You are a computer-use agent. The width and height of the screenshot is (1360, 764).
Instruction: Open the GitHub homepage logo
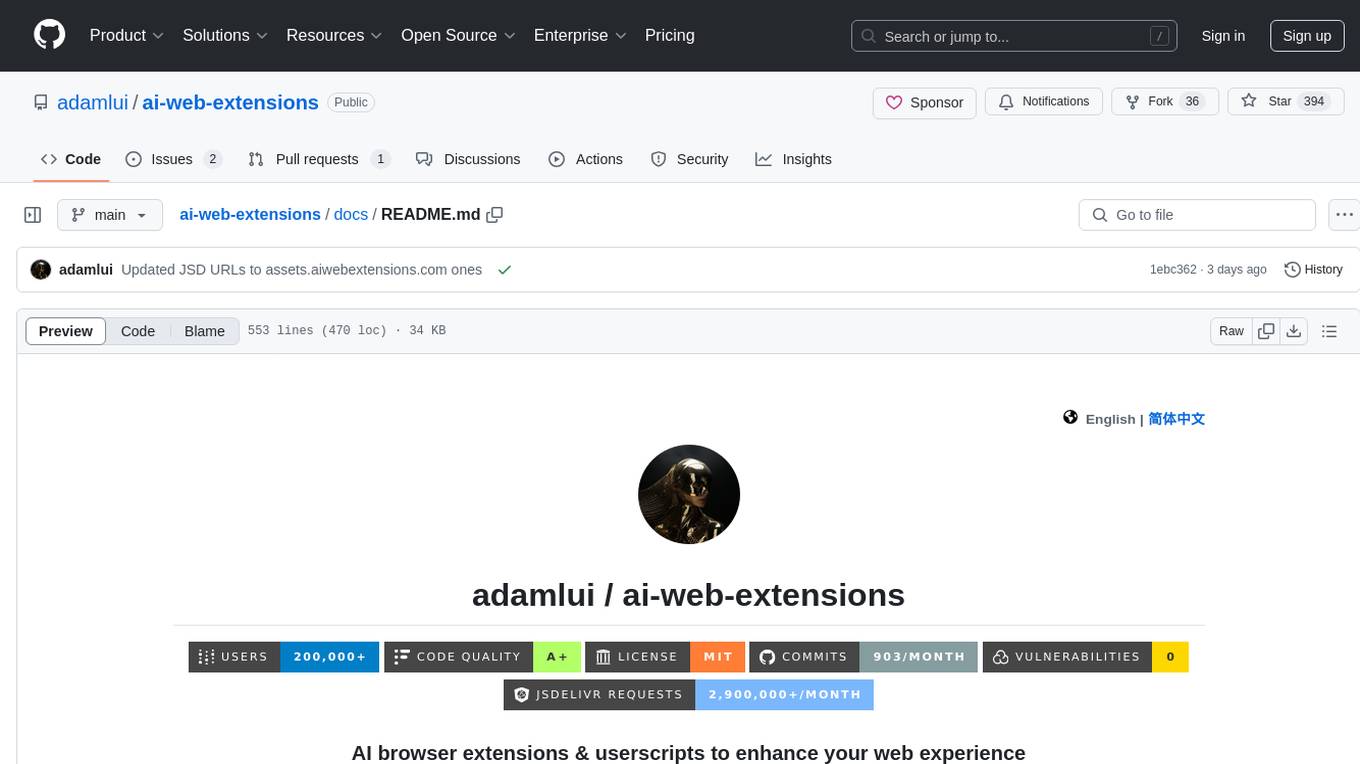tap(49, 35)
